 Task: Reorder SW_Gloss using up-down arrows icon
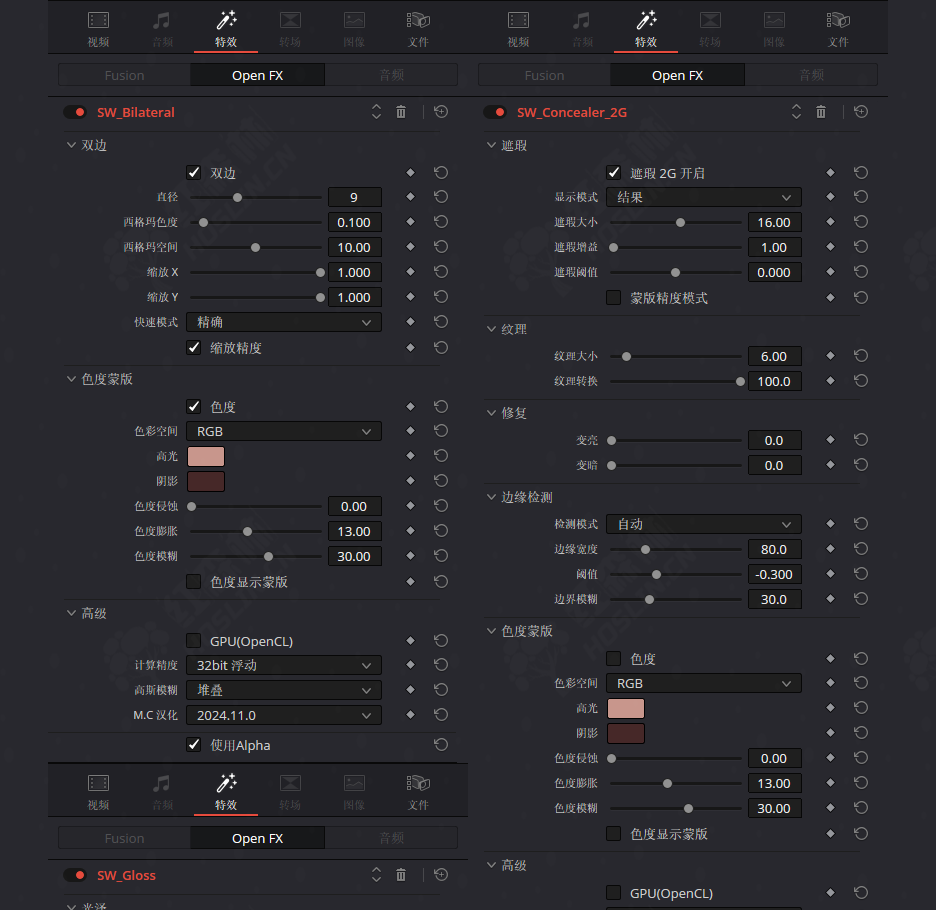click(x=376, y=875)
